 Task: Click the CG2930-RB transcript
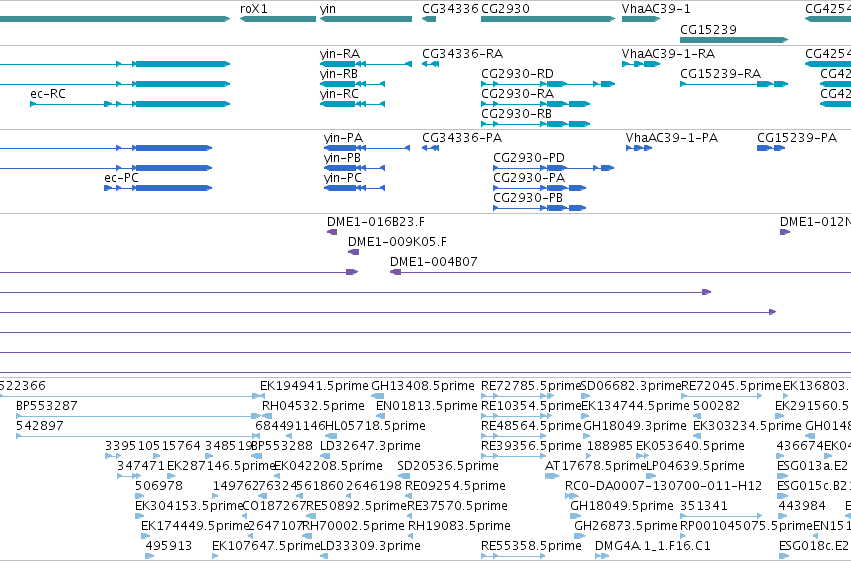(536, 124)
